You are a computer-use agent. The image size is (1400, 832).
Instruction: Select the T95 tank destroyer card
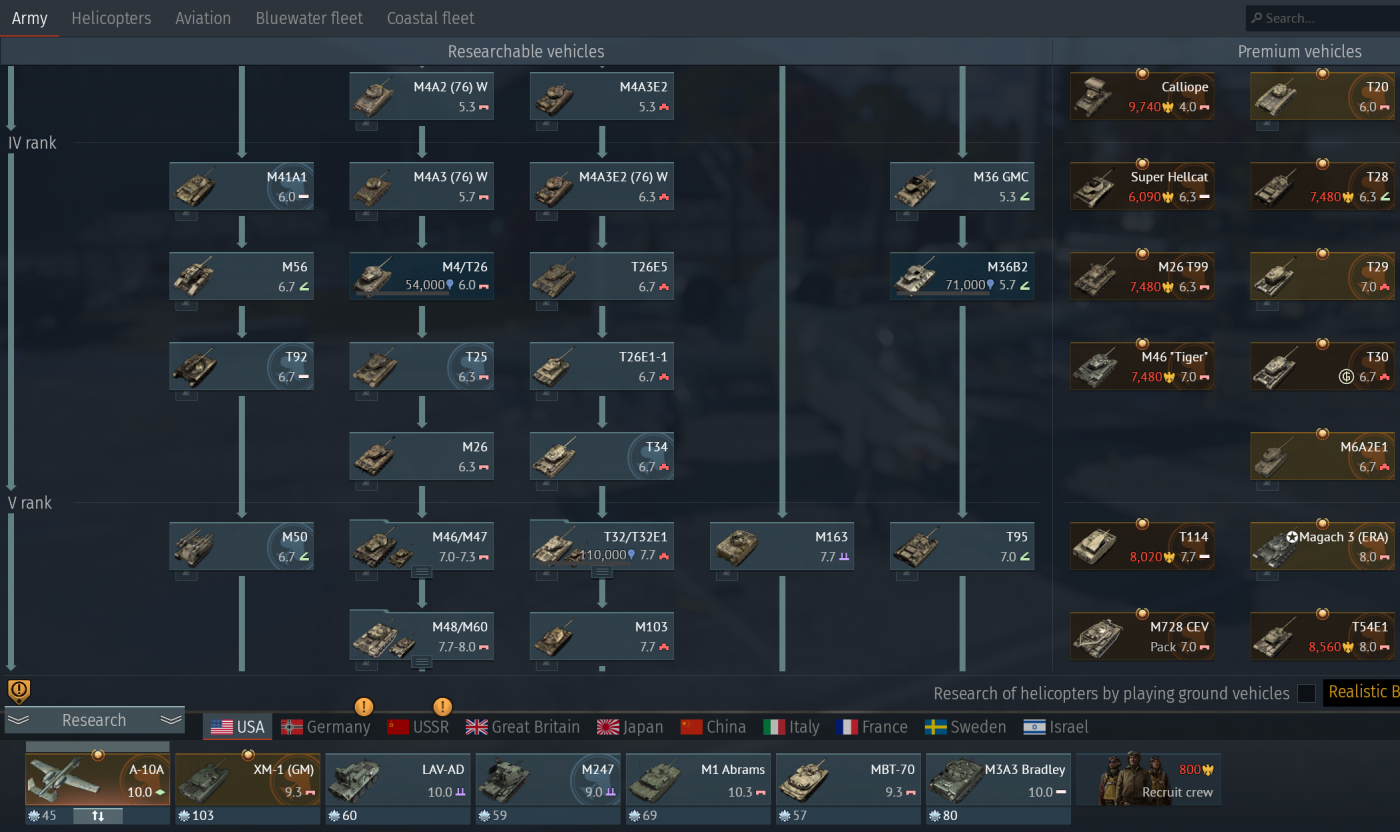click(961, 546)
